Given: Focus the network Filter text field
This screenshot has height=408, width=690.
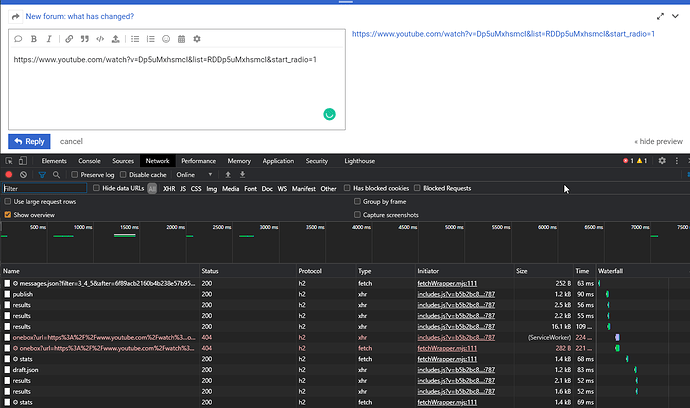Looking at the screenshot, I should (44, 188).
